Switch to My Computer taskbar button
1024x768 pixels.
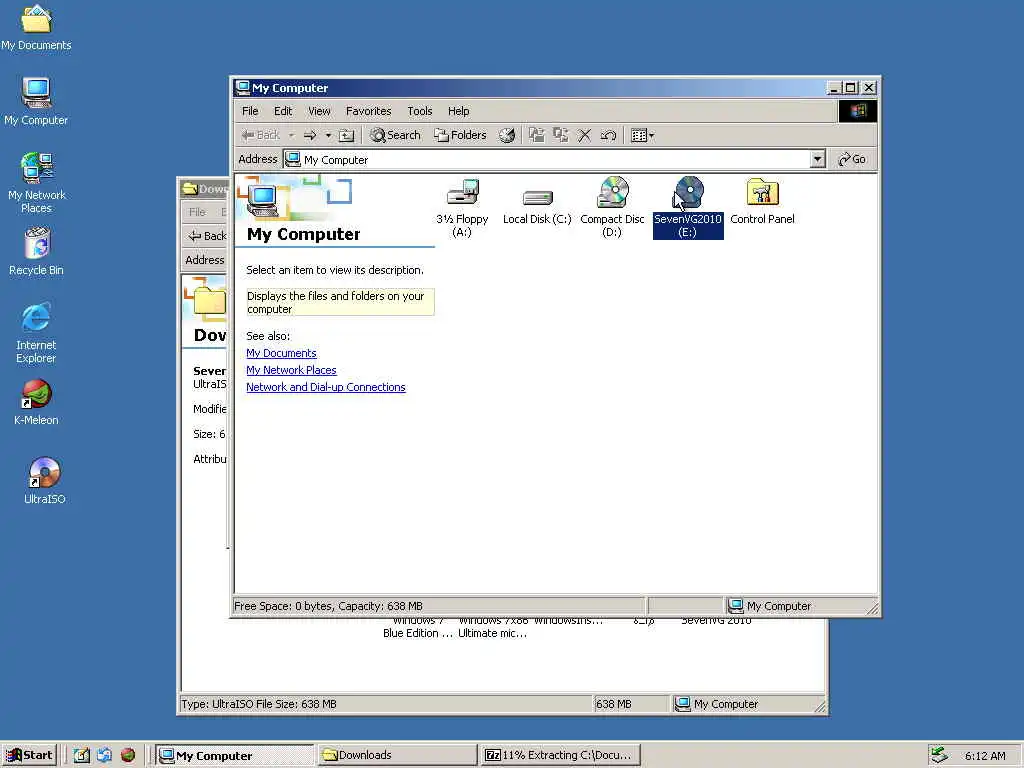[235, 756]
